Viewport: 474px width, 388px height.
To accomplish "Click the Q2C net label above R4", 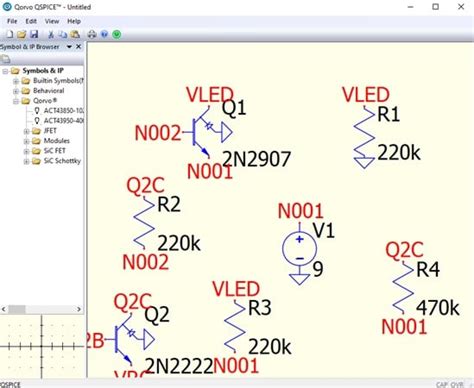I will click(x=404, y=250).
